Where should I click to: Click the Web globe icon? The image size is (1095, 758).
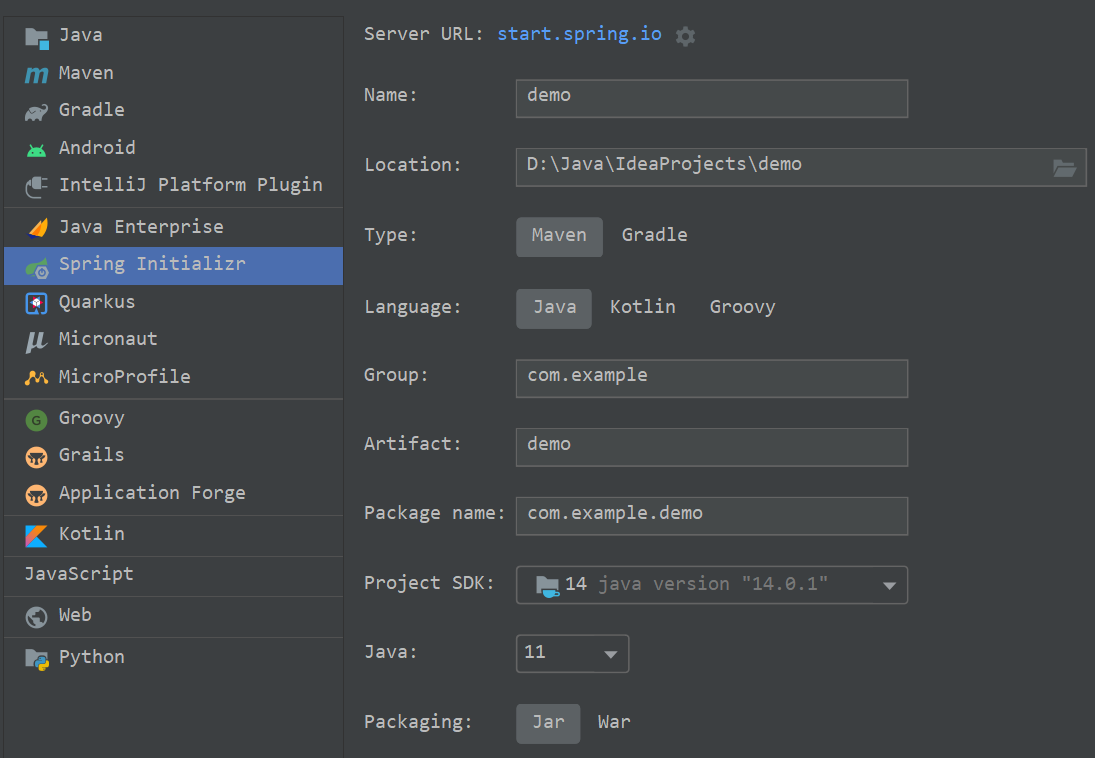pos(36,617)
